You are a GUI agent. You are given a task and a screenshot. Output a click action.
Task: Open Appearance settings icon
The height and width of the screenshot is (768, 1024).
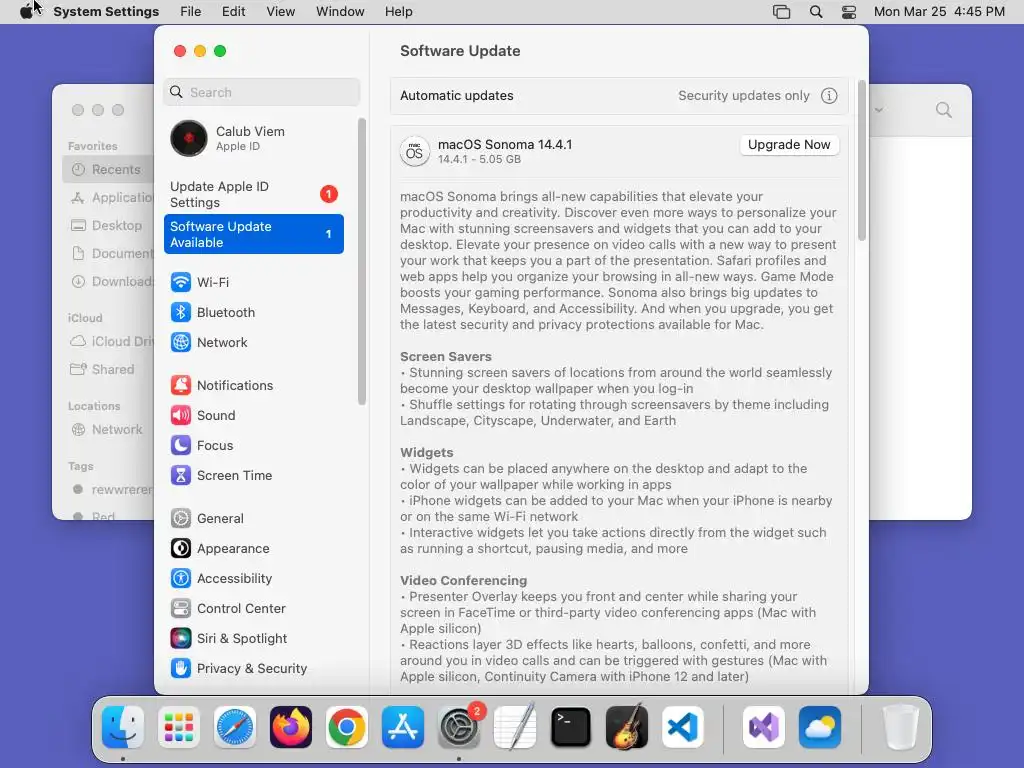tap(181, 549)
